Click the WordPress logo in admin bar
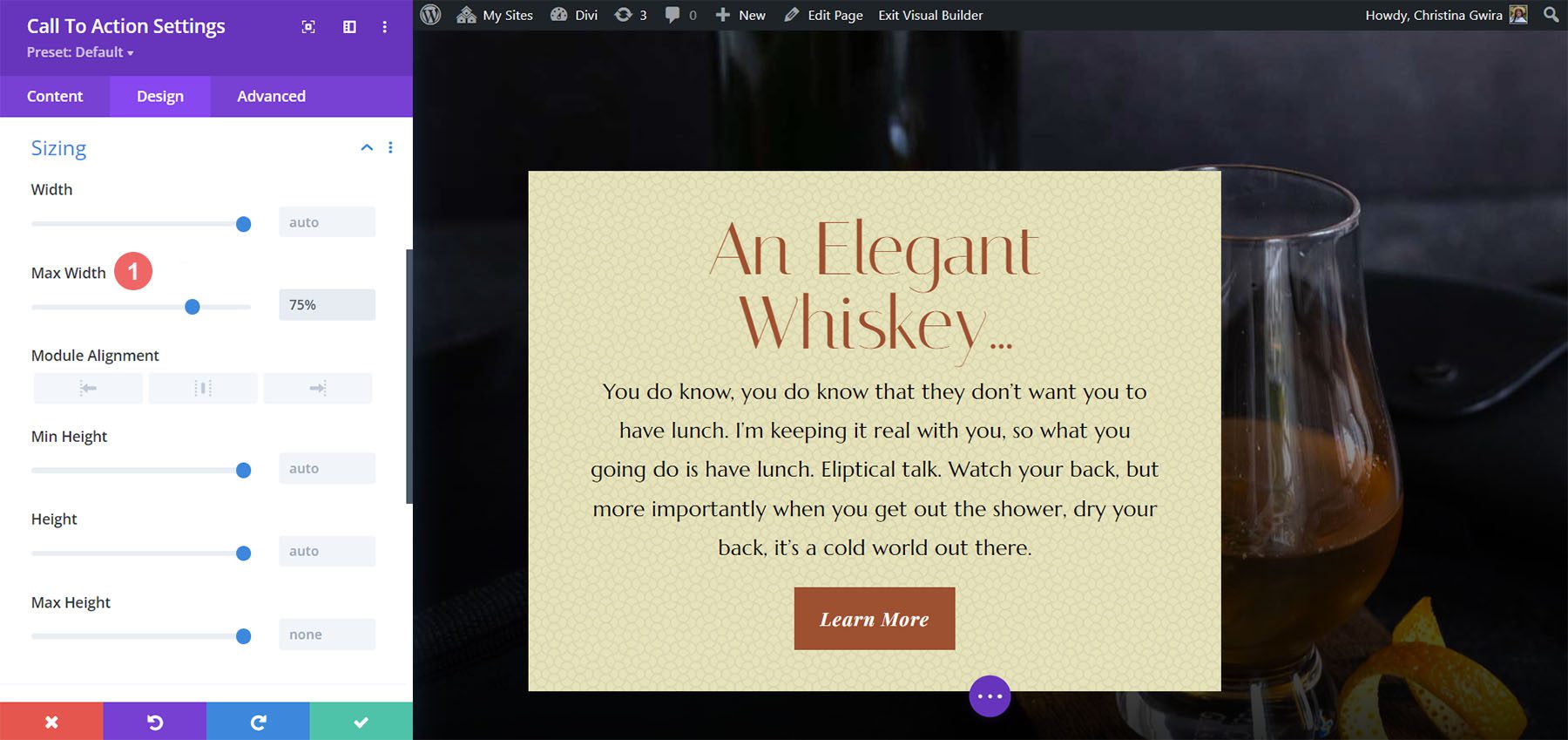The width and height of the screenshot is (1568, 740). click(430, 15)
